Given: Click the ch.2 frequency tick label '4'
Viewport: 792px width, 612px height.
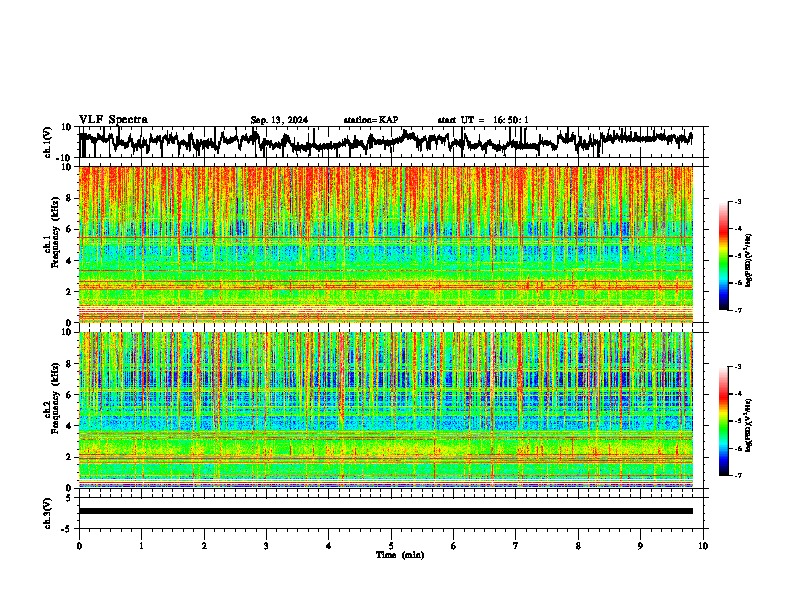Looking at the screenshot, I should pos(69,426).
